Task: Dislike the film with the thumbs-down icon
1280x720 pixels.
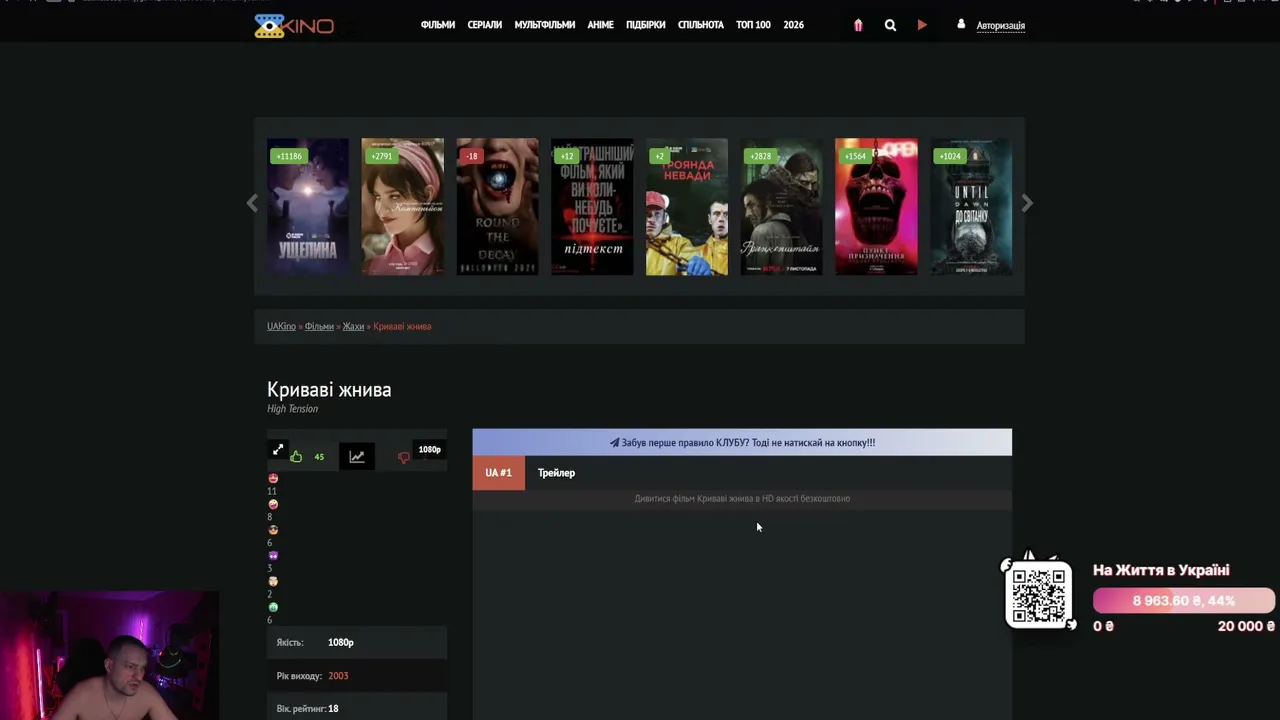Action: [x=404, y=458]
